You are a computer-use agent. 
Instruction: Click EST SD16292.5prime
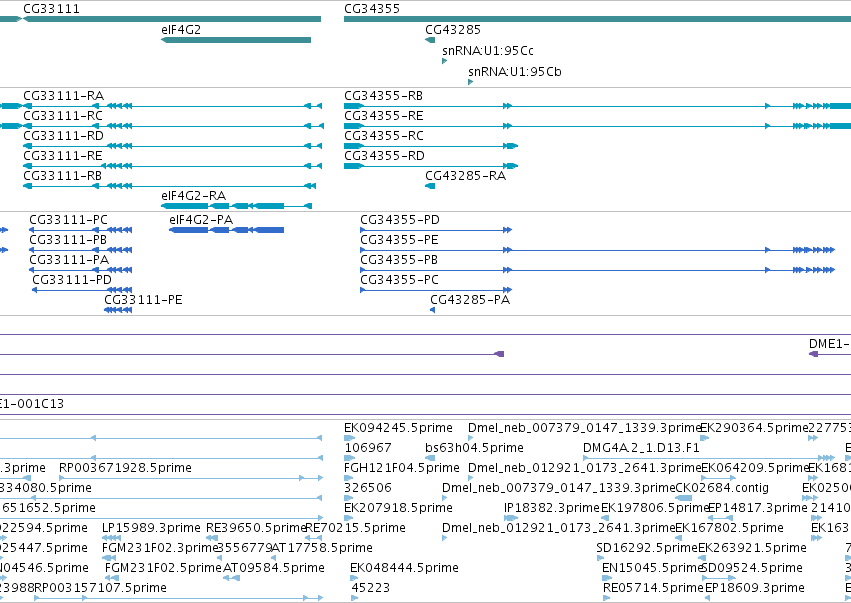646,548
